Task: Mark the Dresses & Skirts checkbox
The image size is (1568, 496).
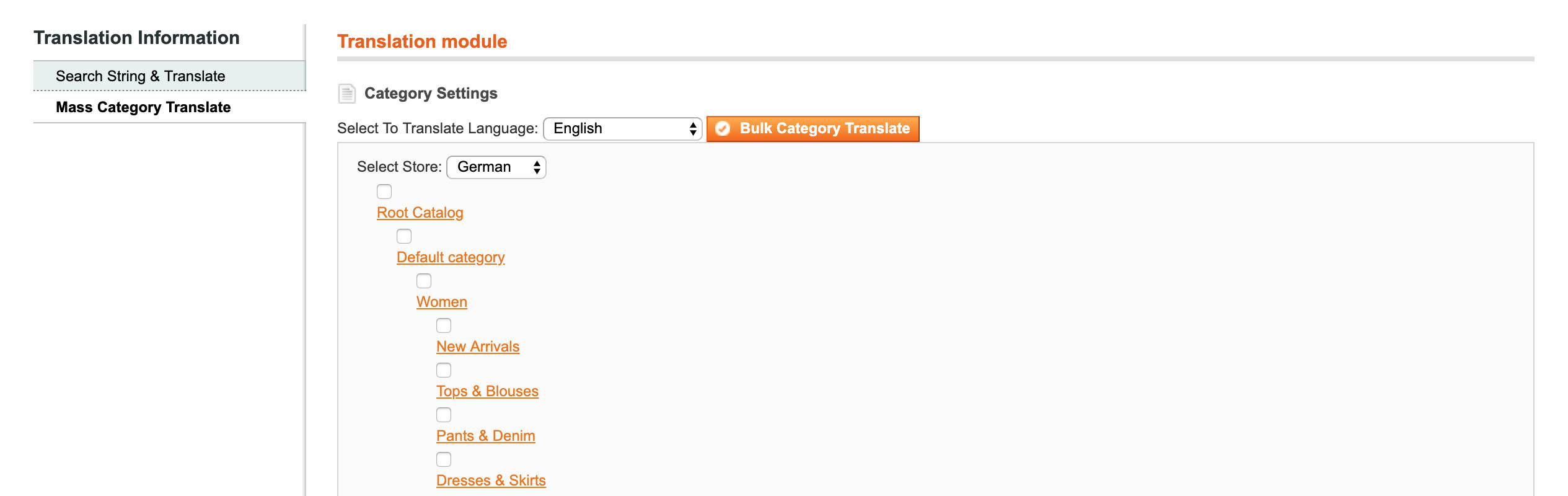Action: click(444, 459)
